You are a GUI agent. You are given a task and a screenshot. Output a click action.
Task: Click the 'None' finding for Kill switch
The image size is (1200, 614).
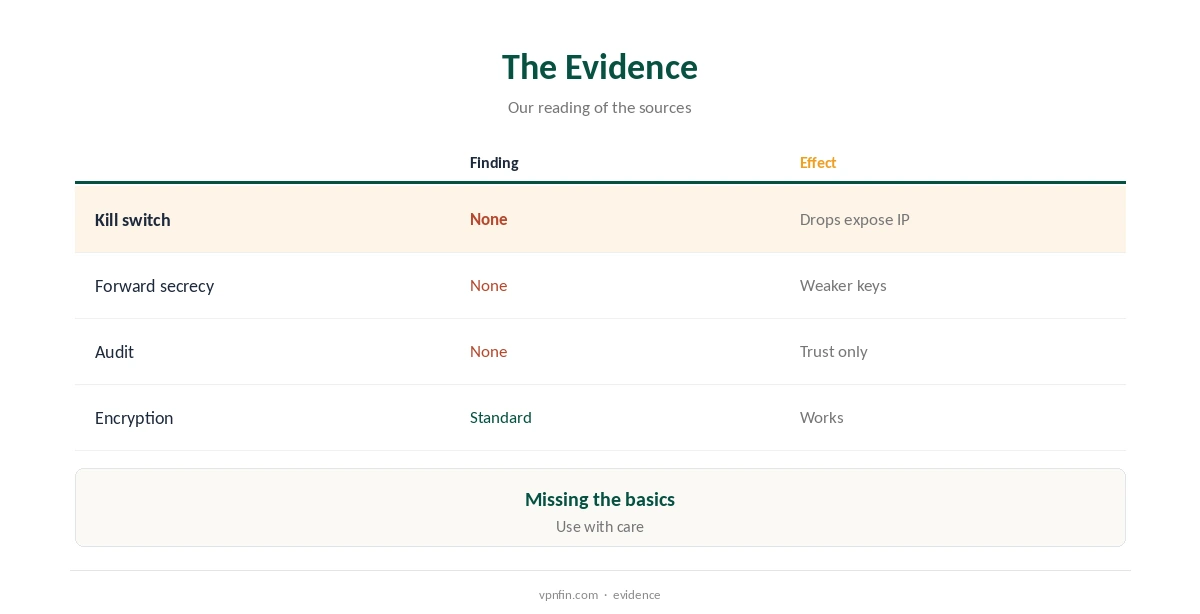click(489, 219)
